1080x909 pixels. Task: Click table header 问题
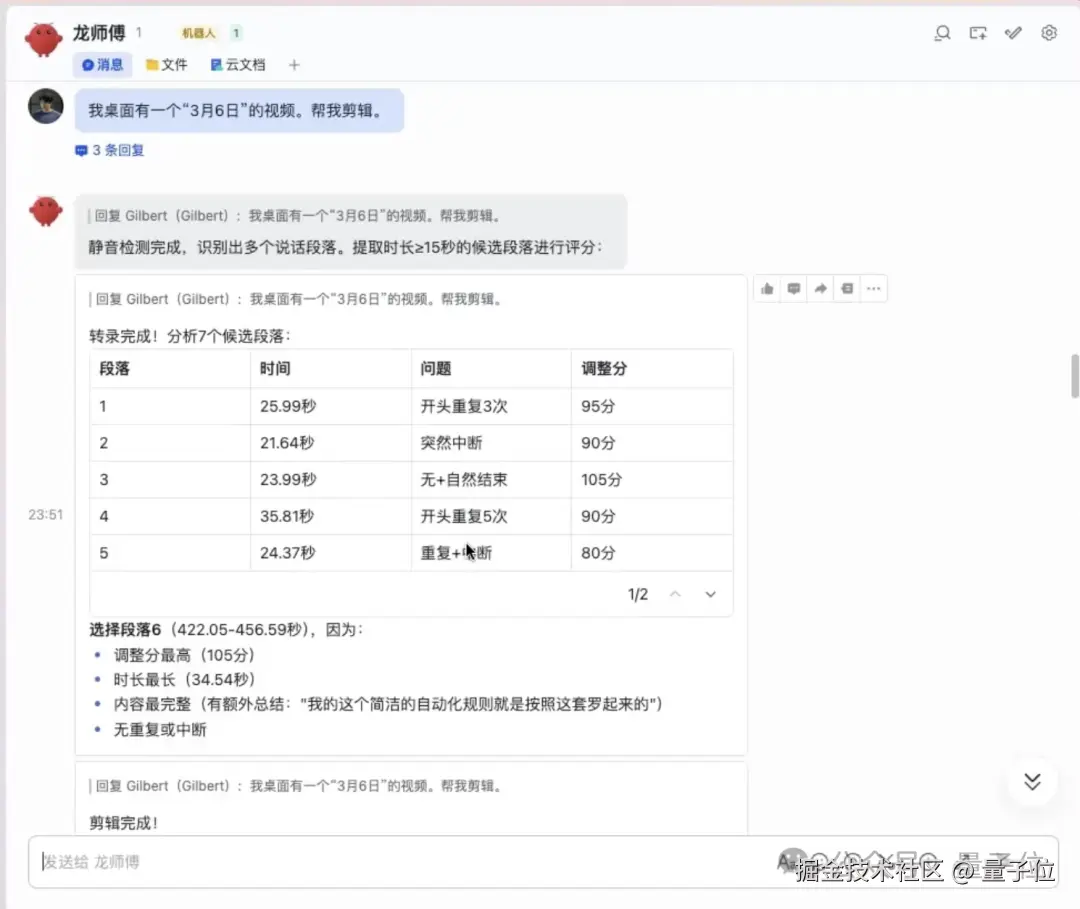435,368
